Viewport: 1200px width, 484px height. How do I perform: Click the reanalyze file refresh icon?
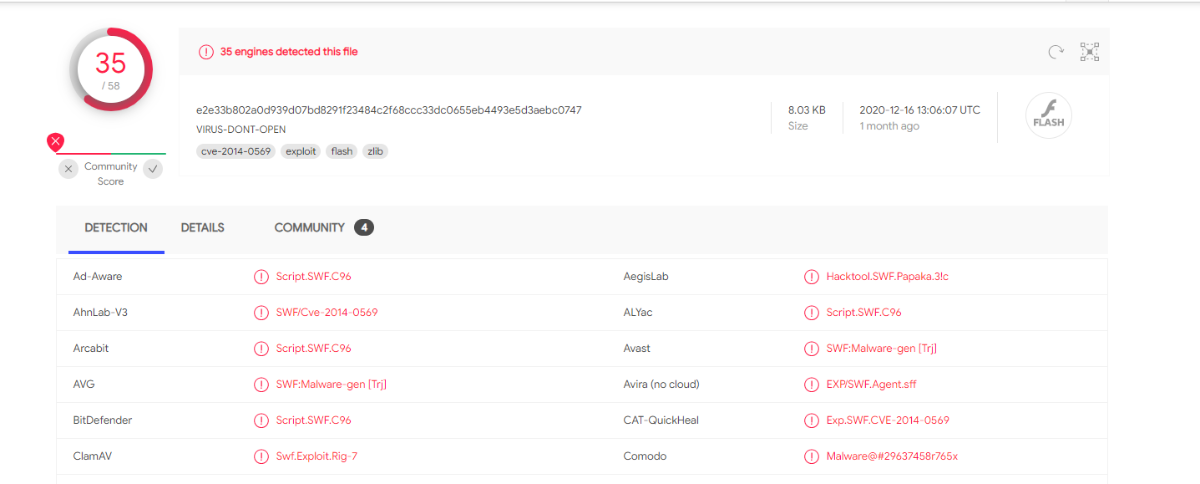pos(1055,52)
